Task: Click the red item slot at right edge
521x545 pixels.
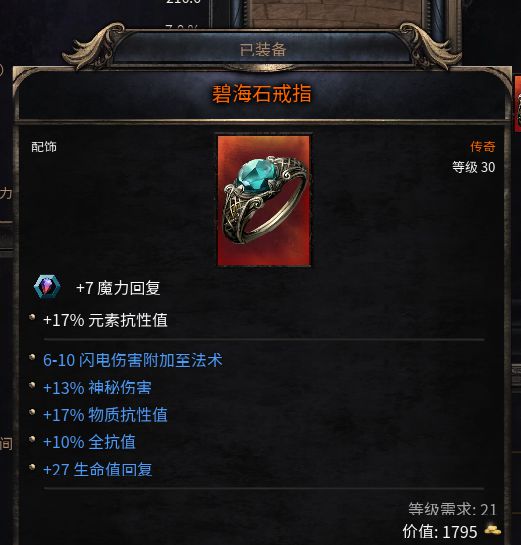Action: [x=518, y=104]
